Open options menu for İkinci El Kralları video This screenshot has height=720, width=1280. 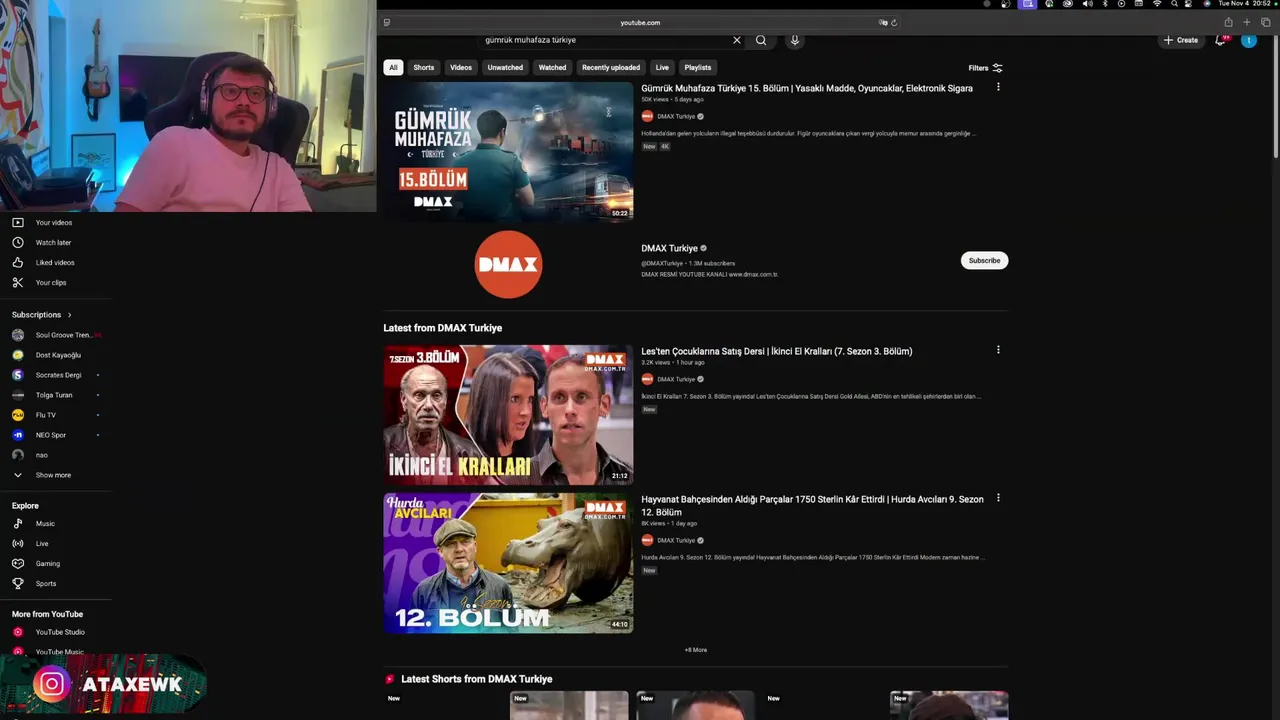click(x=998, y=350)
